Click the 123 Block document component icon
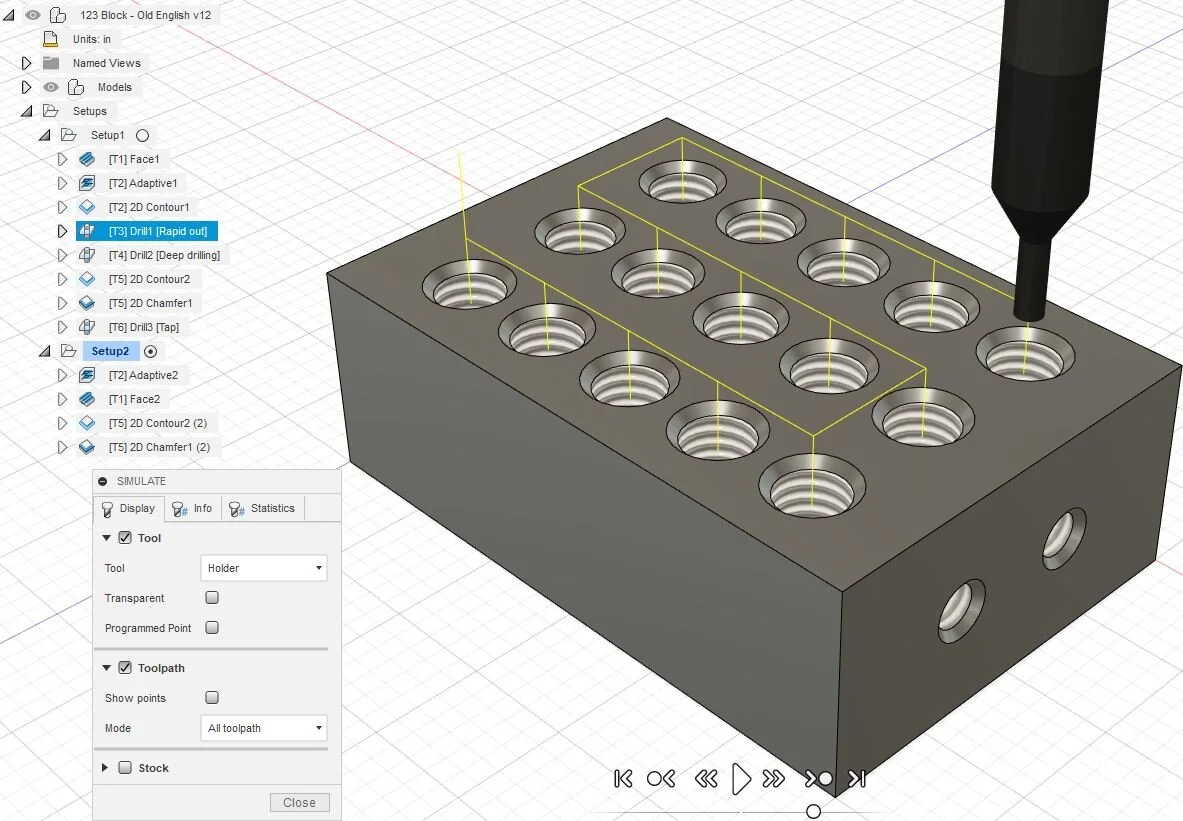The height and width of the screenshot is (821, 1183). tap(58, 14)
